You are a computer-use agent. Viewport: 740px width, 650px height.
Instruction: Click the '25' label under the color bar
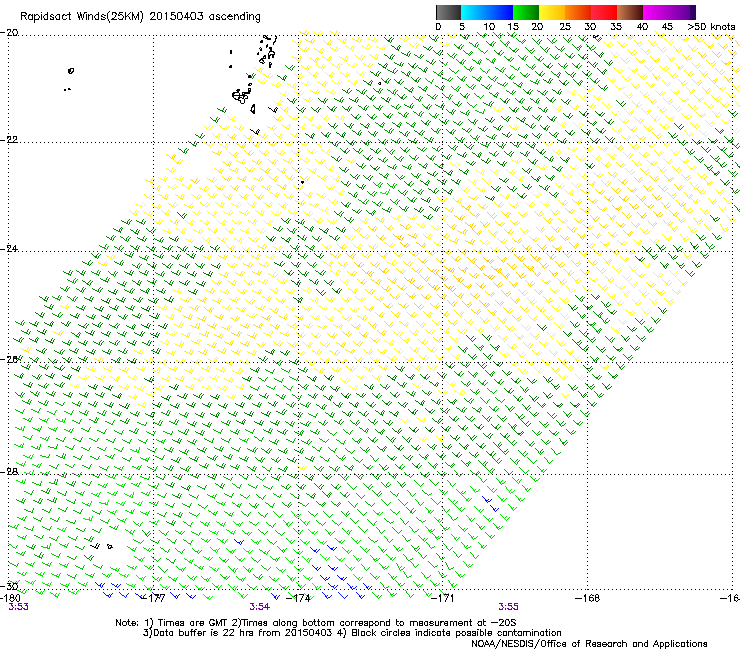click(565, 27)
